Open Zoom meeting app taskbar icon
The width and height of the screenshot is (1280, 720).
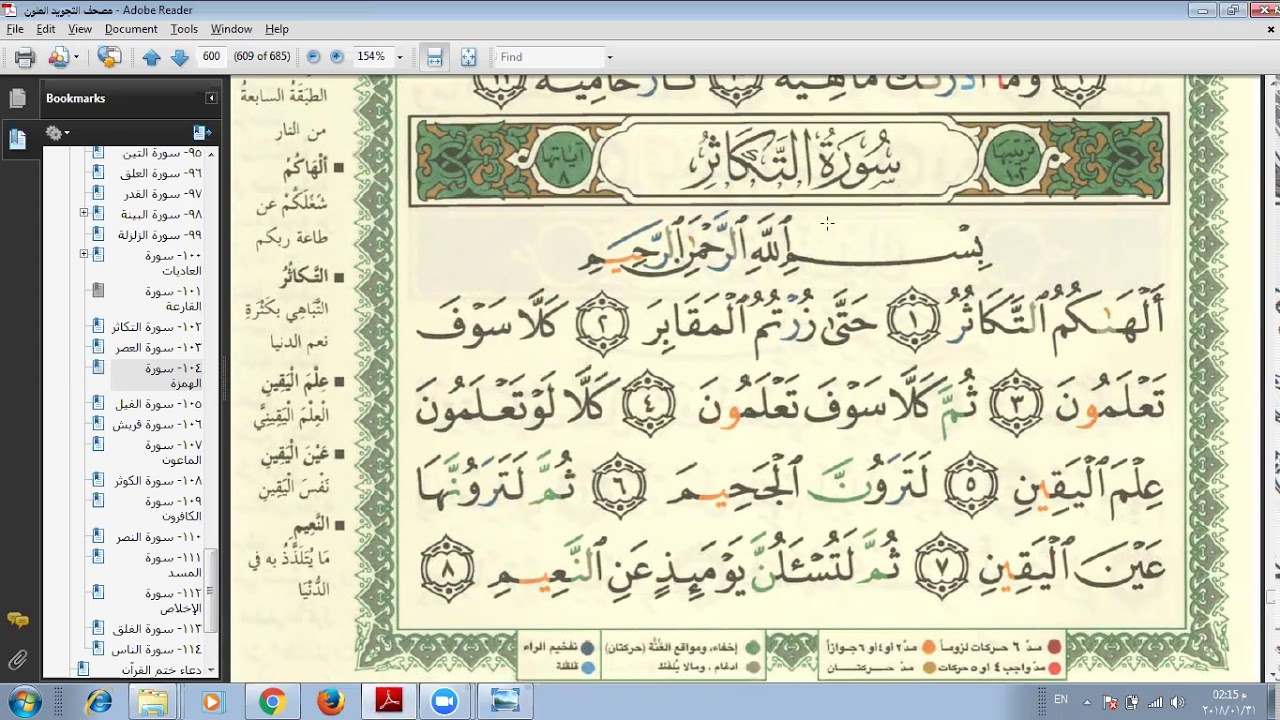point(444,702)
